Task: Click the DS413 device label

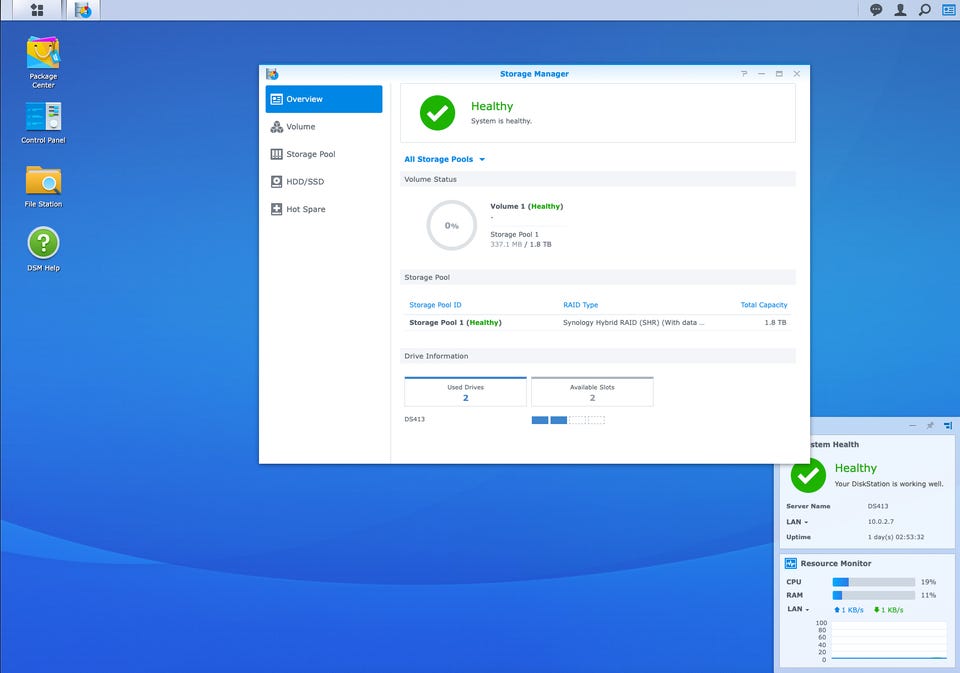Action: pos(414,419)
